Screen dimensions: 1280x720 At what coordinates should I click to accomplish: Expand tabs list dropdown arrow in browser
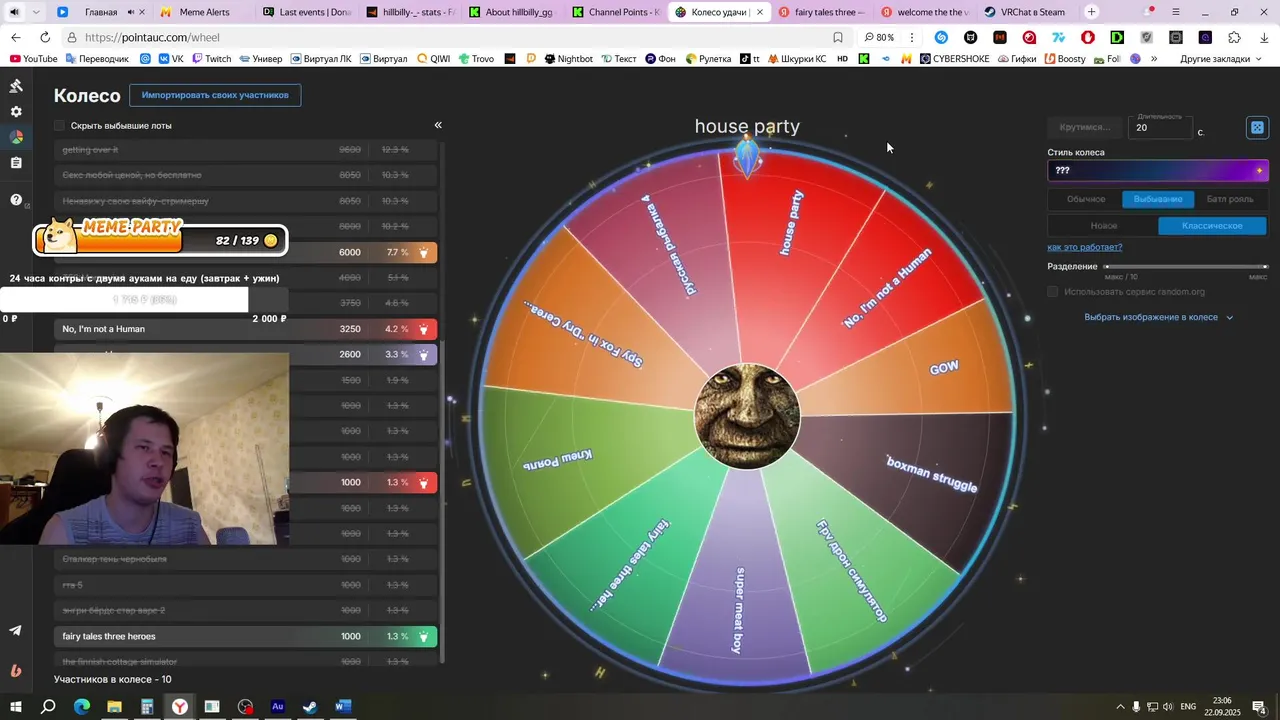point(37,12)
